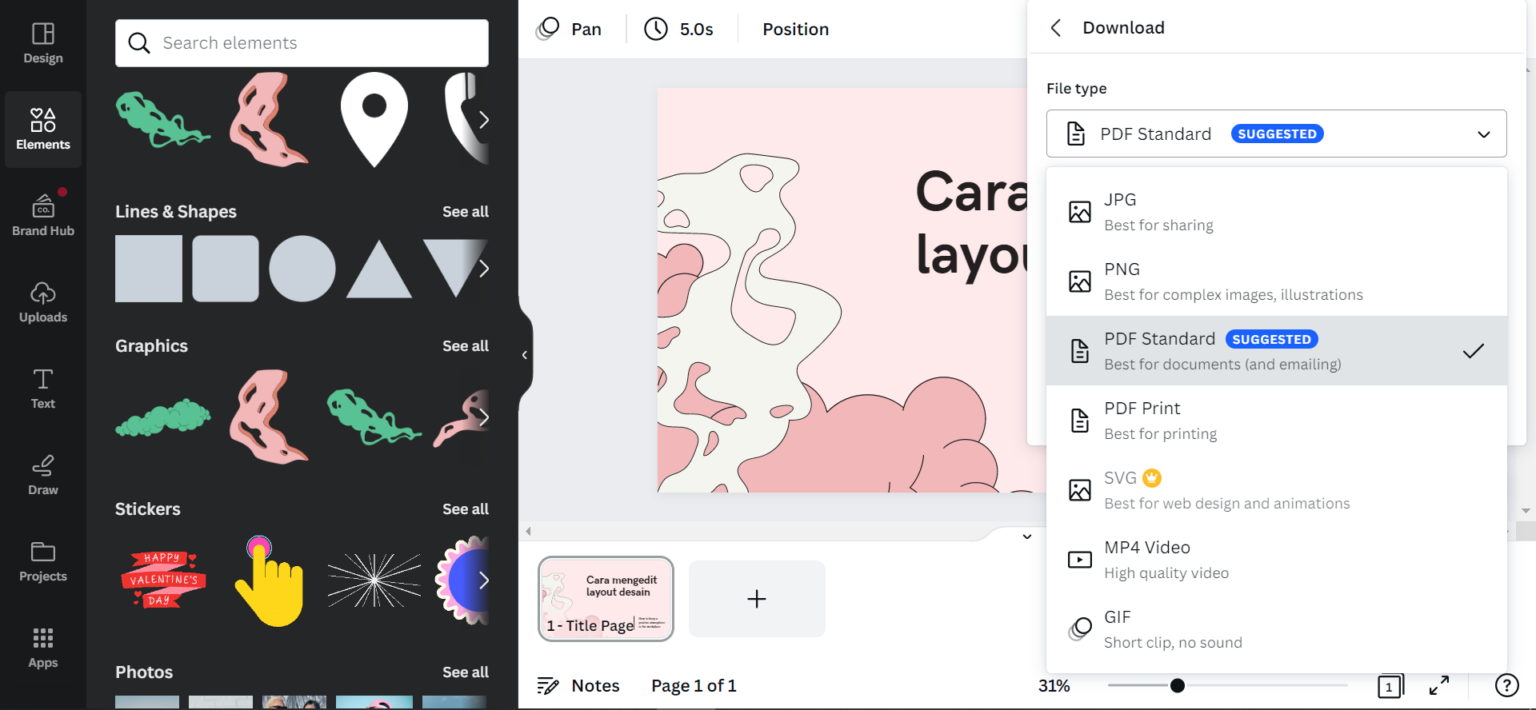Select MP4 Video file type option
1536x710 pixels.
(1276, 559)
